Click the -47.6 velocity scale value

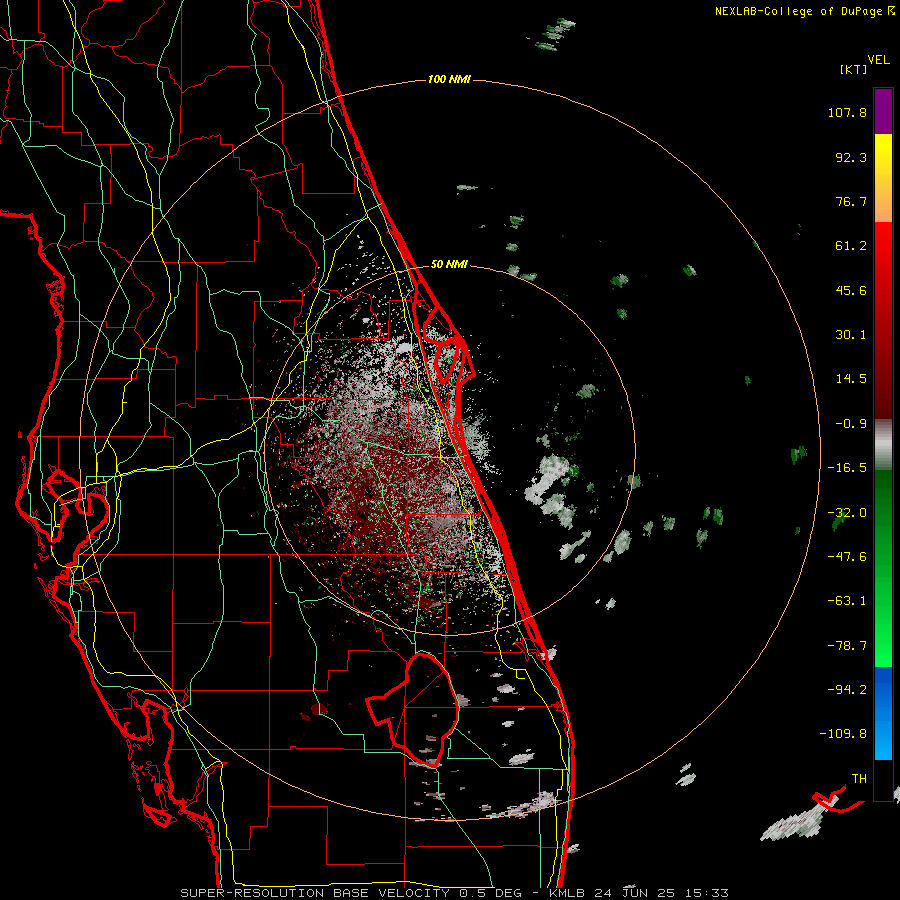point(847,557)
